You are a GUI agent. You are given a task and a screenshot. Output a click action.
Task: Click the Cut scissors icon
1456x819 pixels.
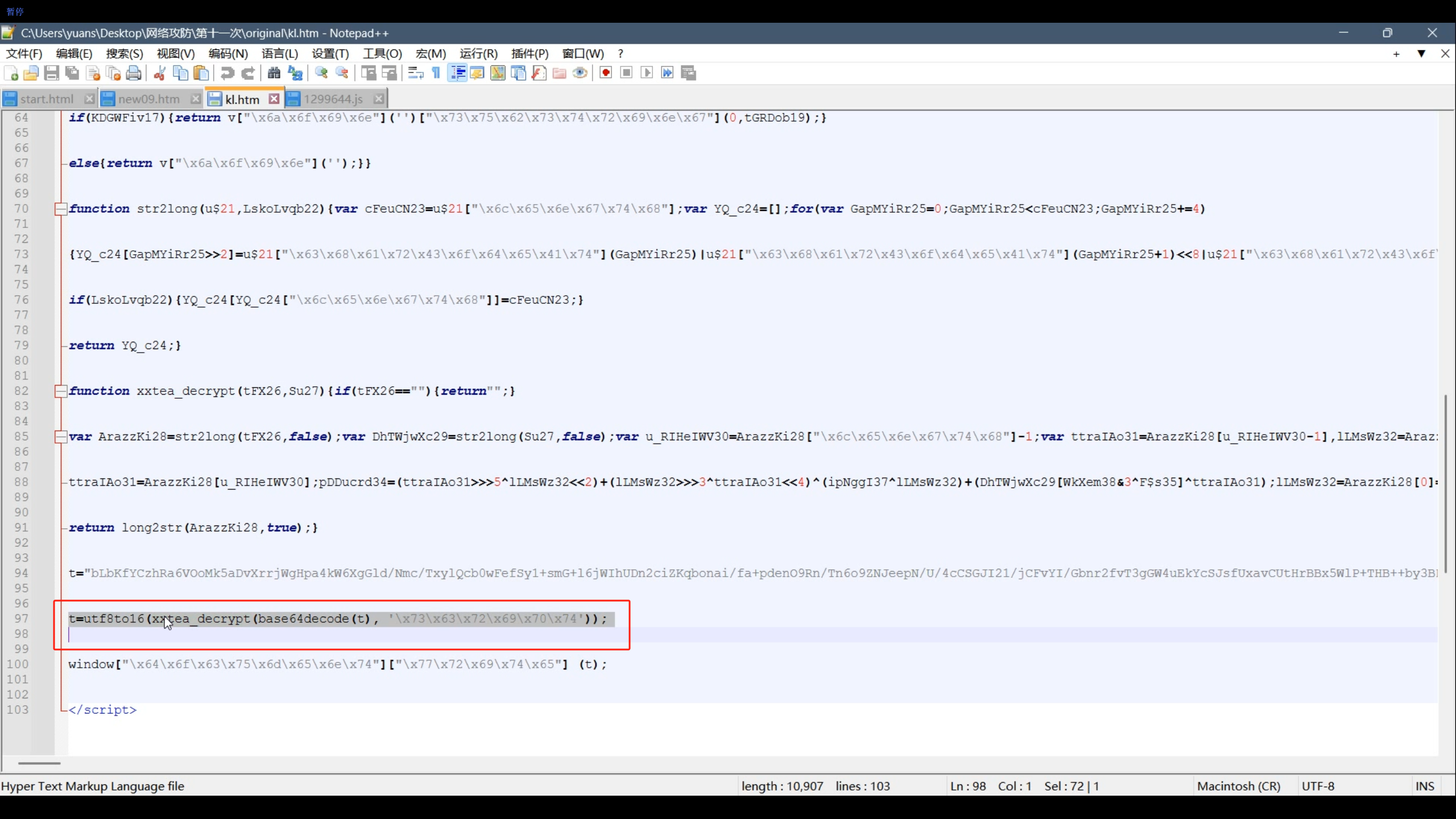pos(159,73)
